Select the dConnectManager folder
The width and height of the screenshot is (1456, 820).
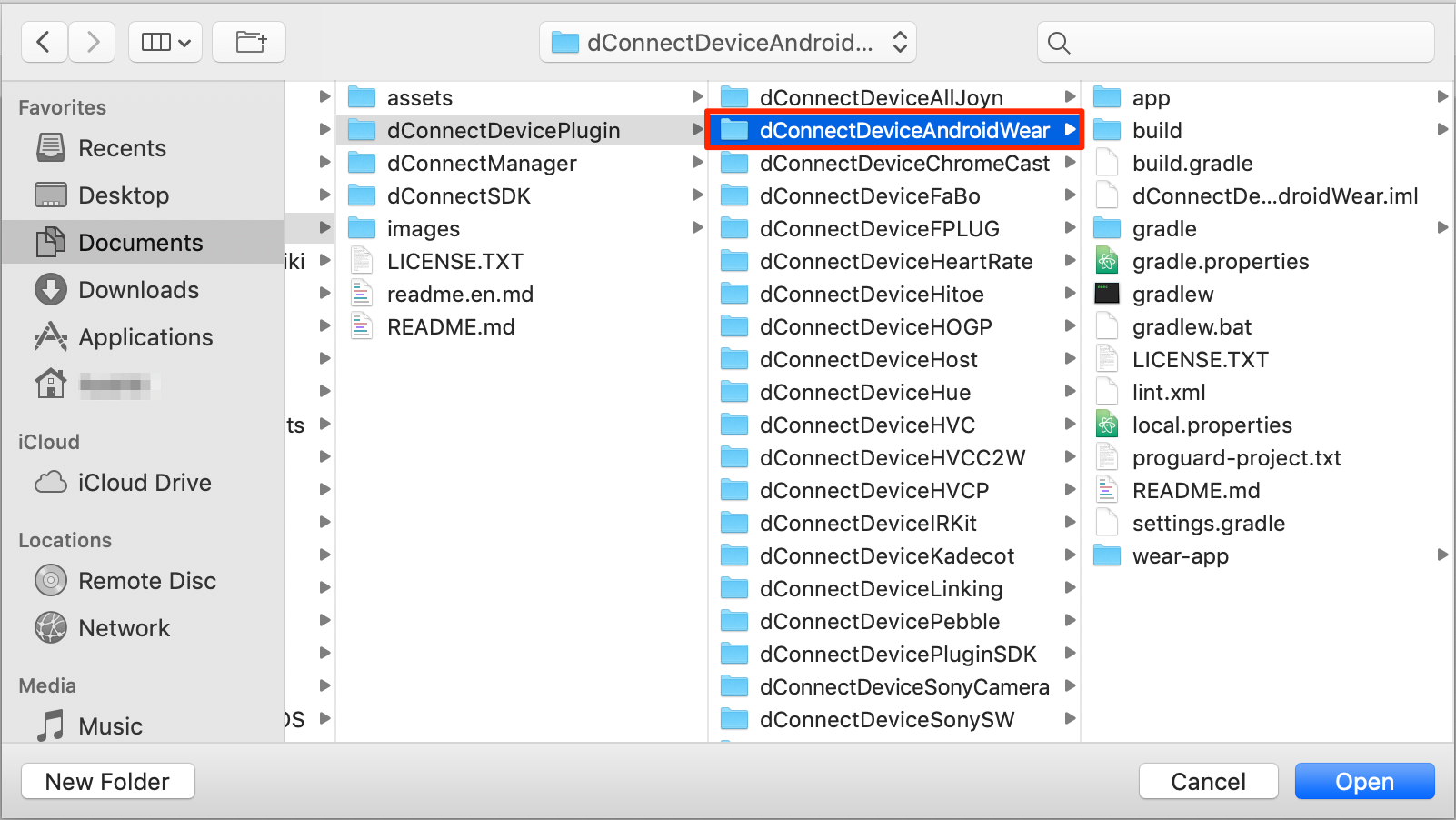coord(482,164)
